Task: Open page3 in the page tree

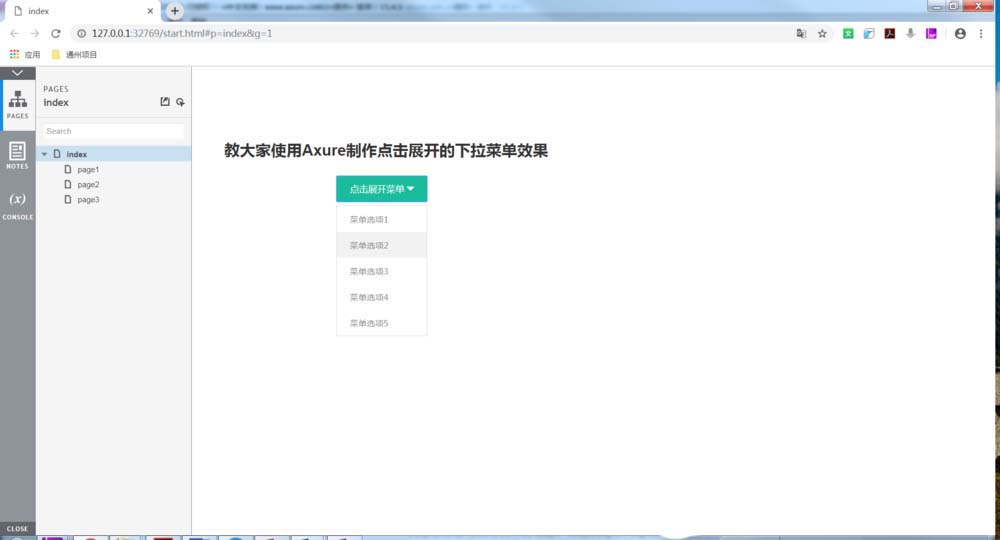Action: point(88,200)
